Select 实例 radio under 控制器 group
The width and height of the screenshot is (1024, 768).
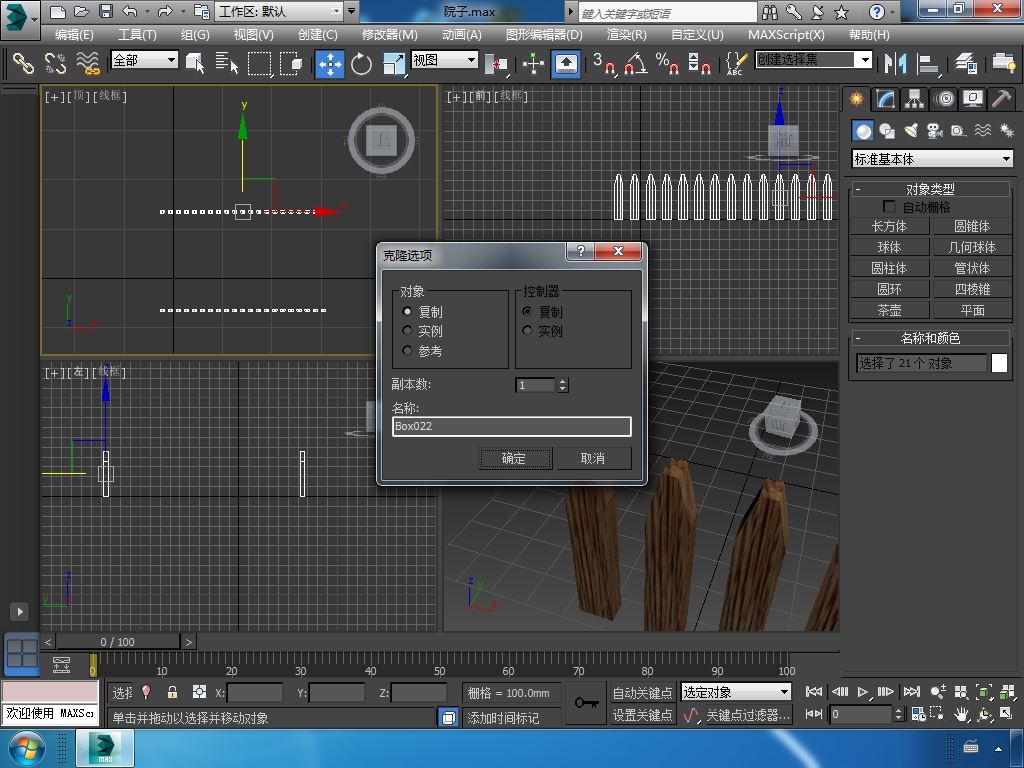click(x=527, y=331)
